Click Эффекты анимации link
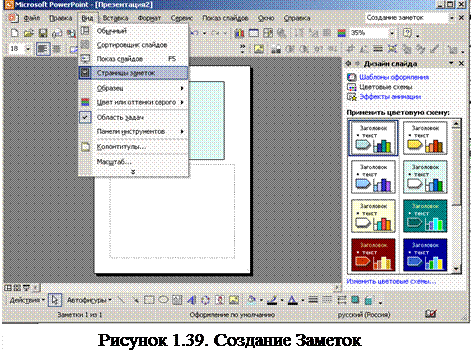 [x=390, y=97]
